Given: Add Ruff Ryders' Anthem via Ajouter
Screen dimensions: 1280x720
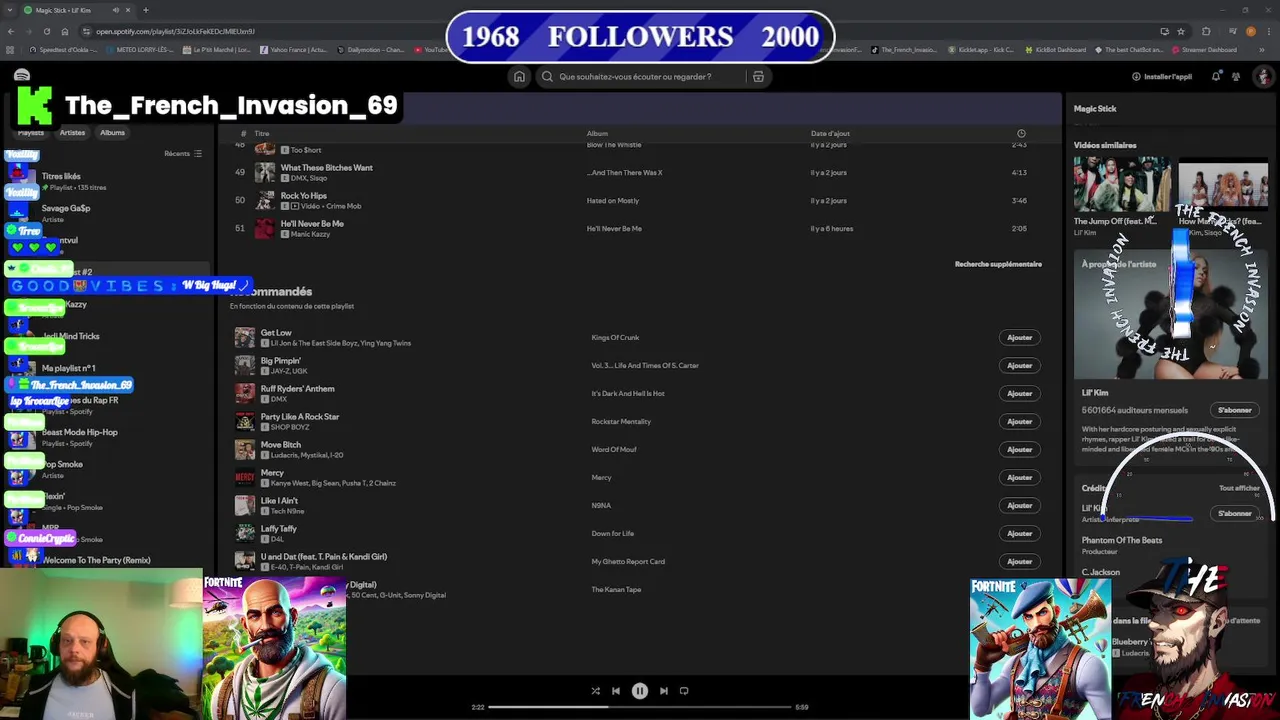Looking at the screenshot, I should tap(1019, 393).
